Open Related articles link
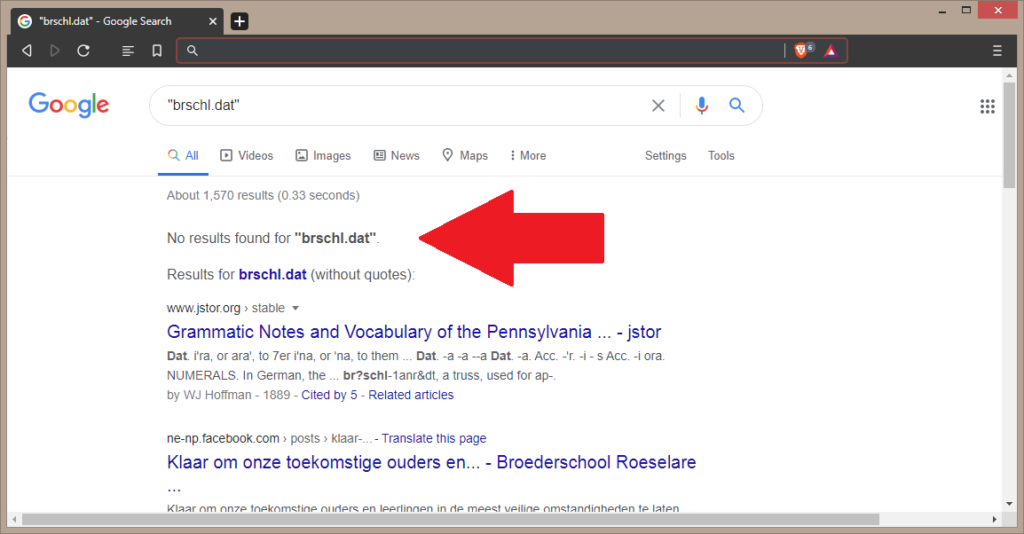 (x=411, y=395)
